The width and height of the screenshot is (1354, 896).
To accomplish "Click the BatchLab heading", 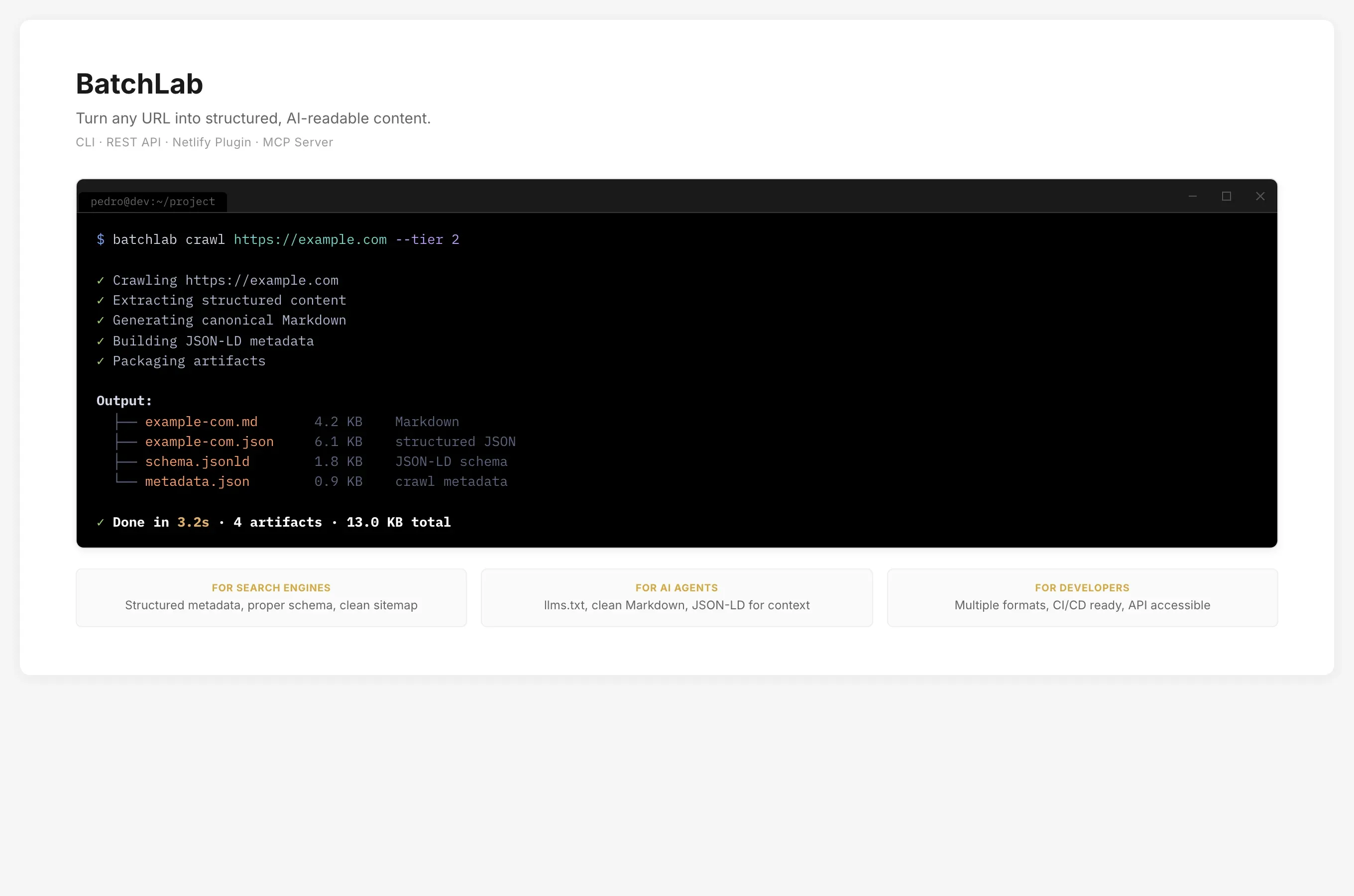I will point(139,84).
